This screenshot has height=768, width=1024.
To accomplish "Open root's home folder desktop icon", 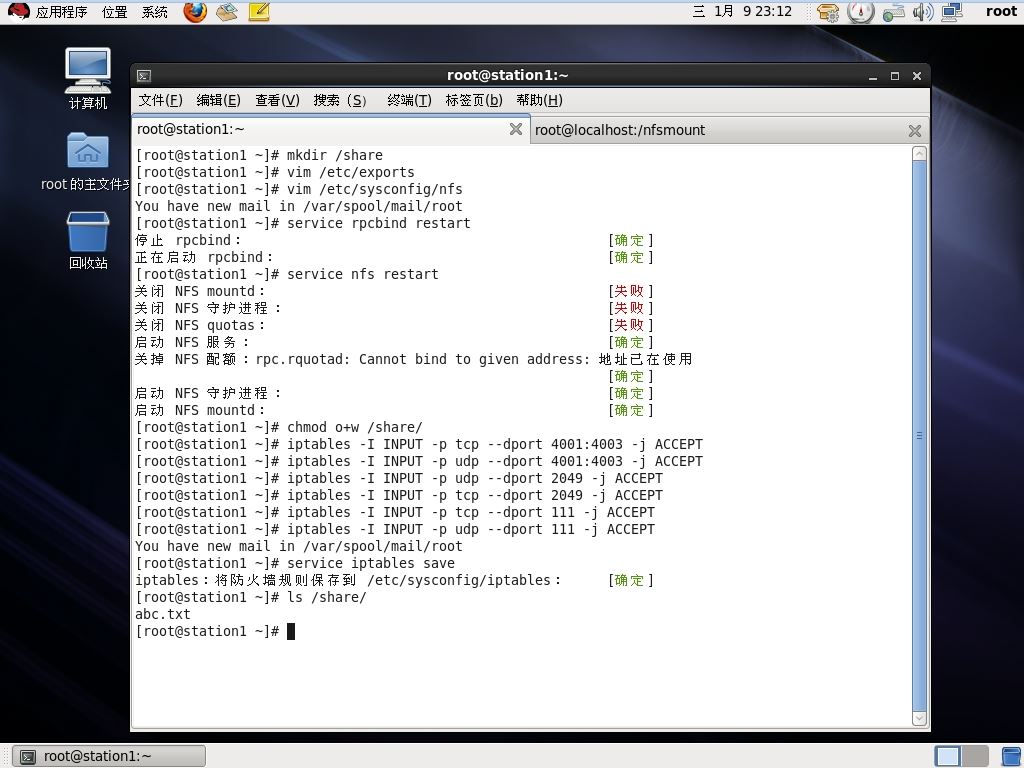I will tap(87, 161).
